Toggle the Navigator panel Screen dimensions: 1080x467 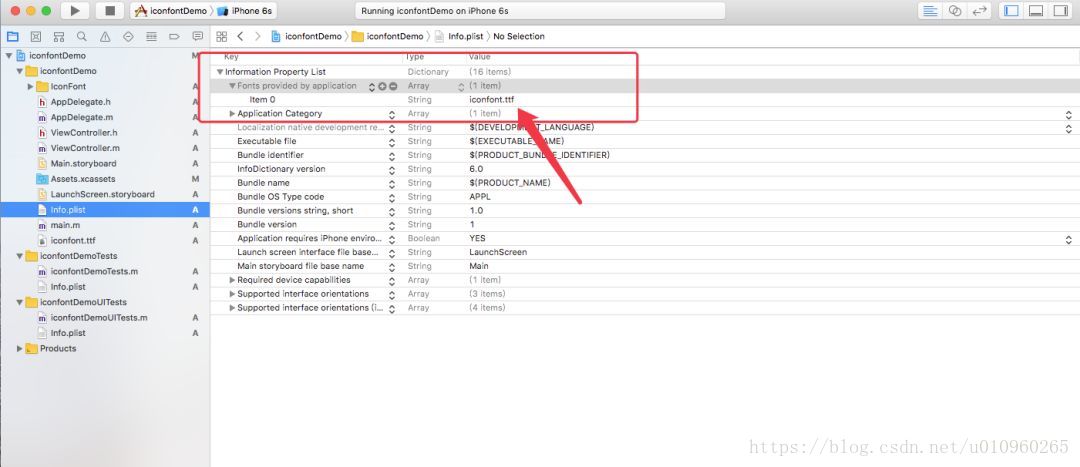pyautogui.click(x=1011, y=10)
